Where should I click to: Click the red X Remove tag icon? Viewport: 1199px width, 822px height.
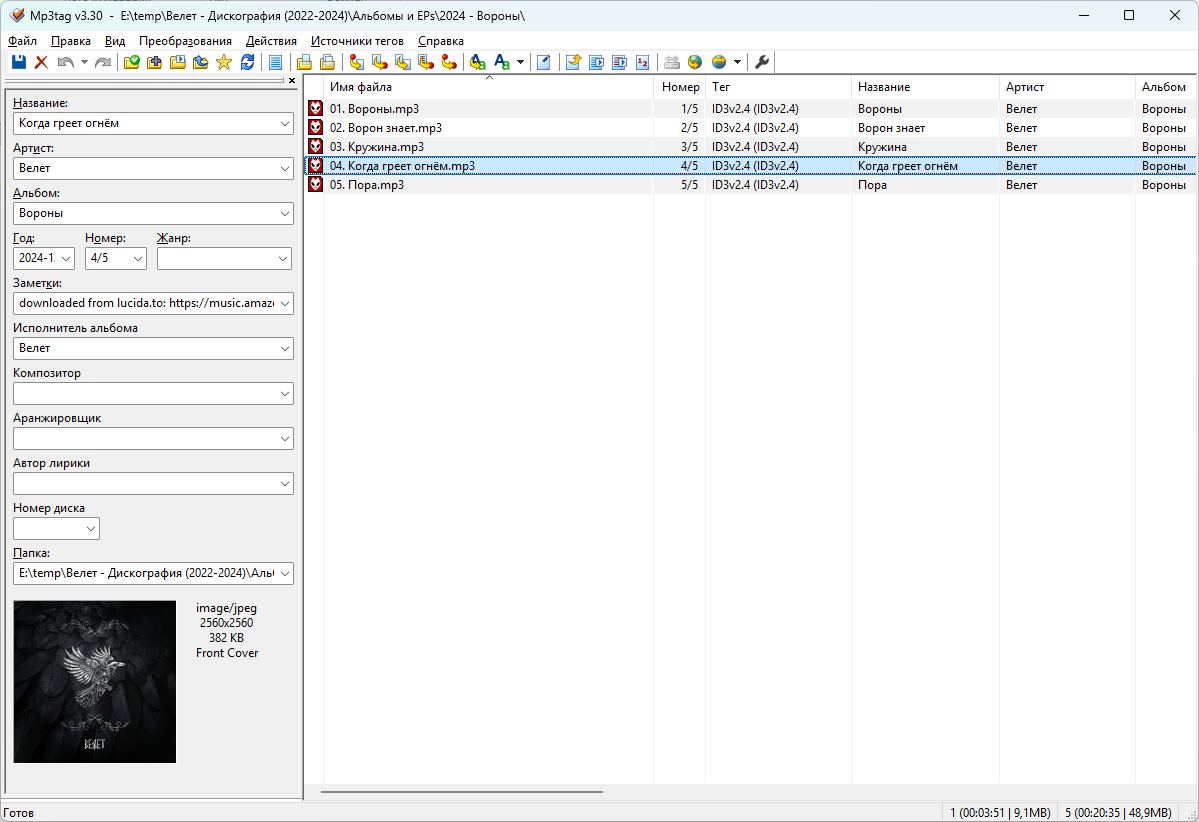(x=41, y=63)
